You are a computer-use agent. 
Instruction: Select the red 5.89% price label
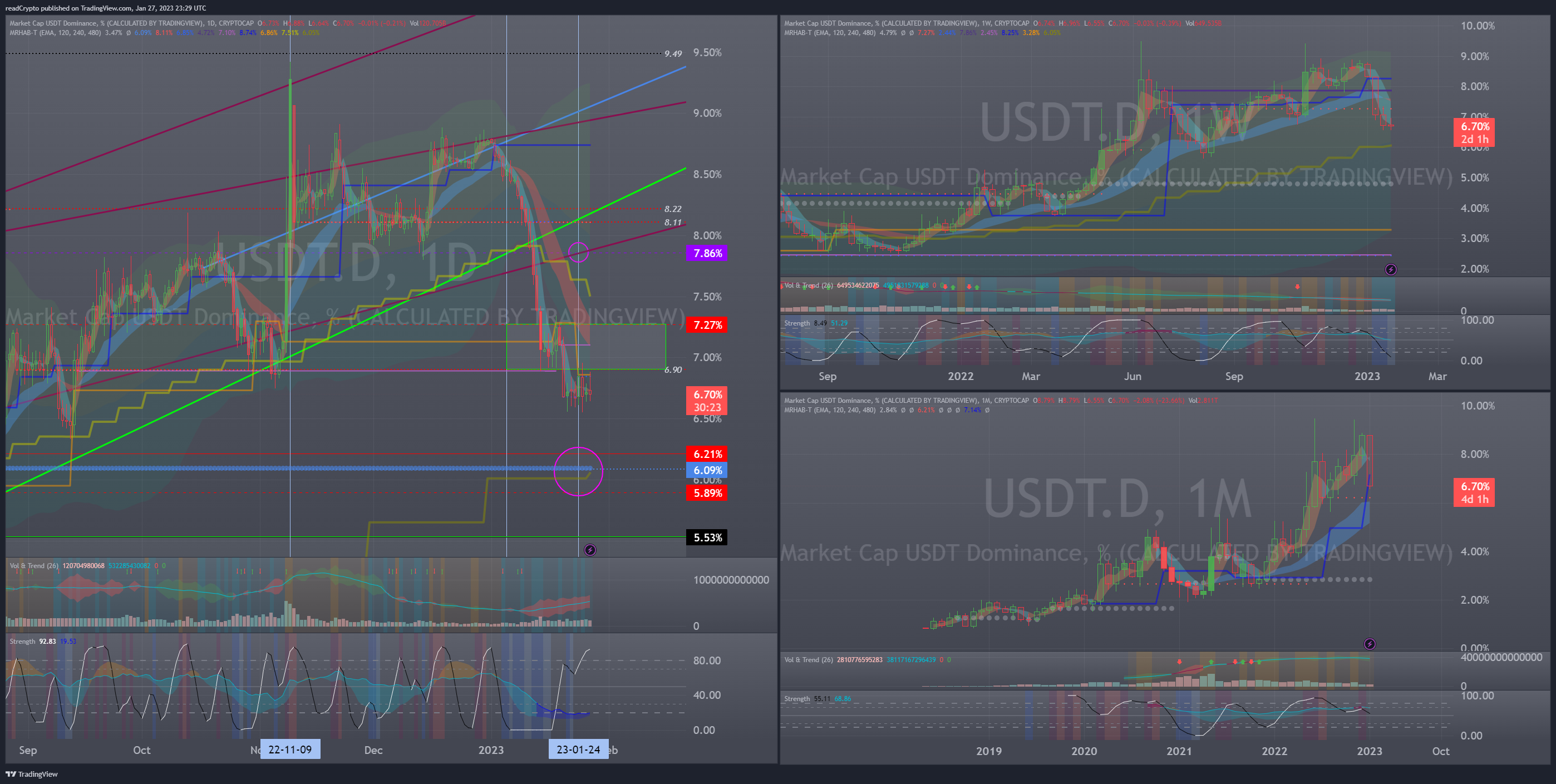click(707, 493)
